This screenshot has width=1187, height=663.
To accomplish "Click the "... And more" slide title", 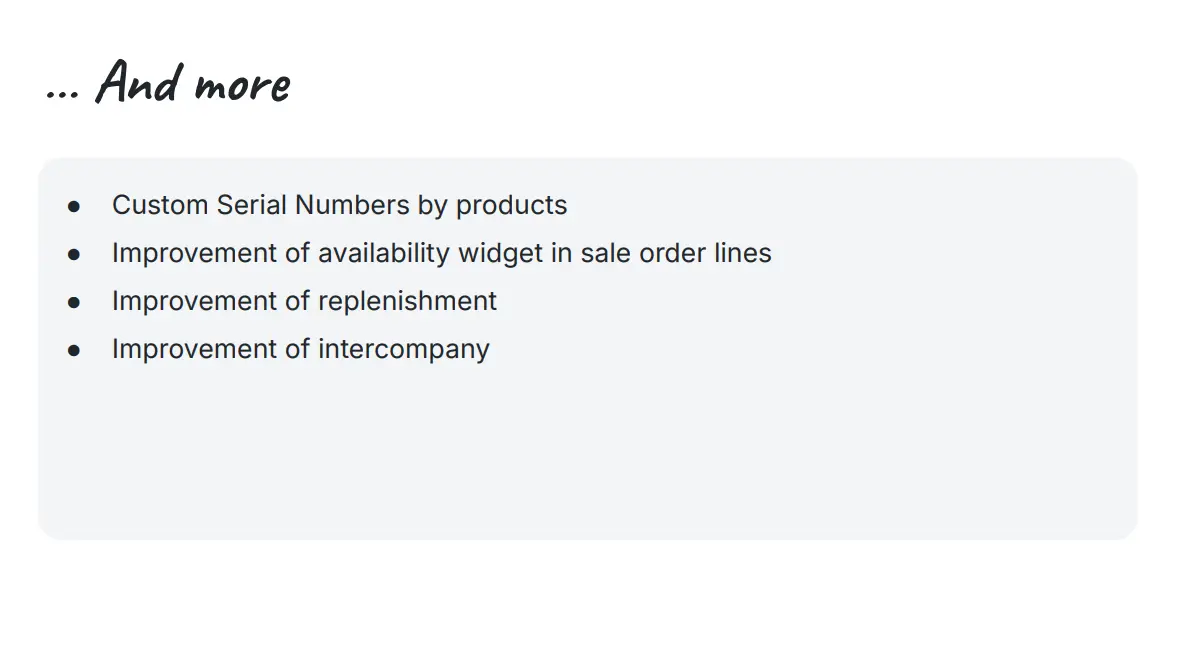I will pos(168,82).
